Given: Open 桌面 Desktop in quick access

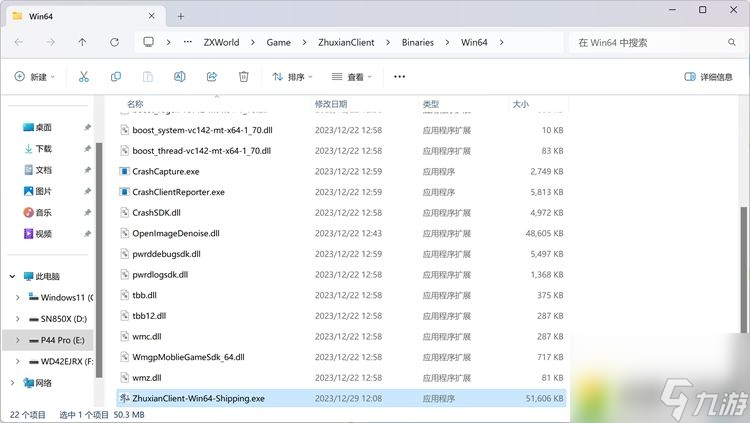Looking at the screenshot, I should tap(37, 127).
